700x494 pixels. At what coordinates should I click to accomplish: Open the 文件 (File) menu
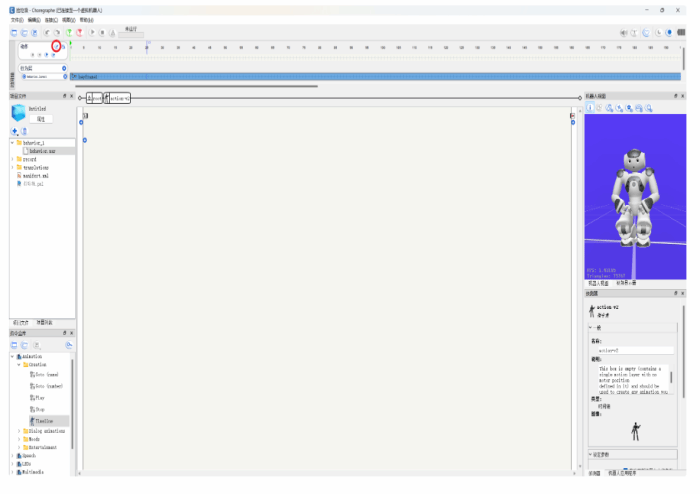pyautogui.click(x=17, y=20)
